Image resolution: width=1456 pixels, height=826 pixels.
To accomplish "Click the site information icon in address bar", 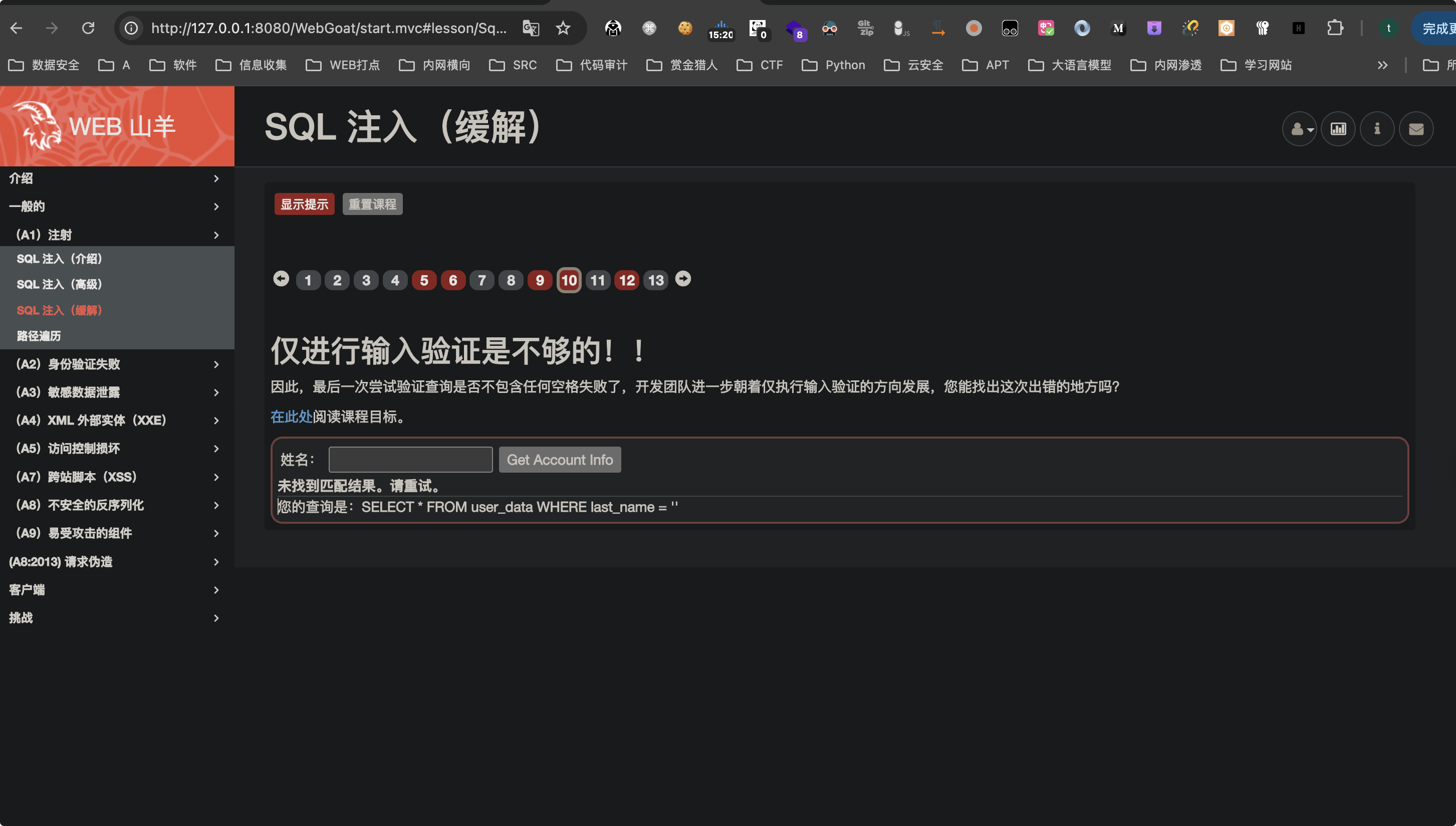I will point(132,28).
